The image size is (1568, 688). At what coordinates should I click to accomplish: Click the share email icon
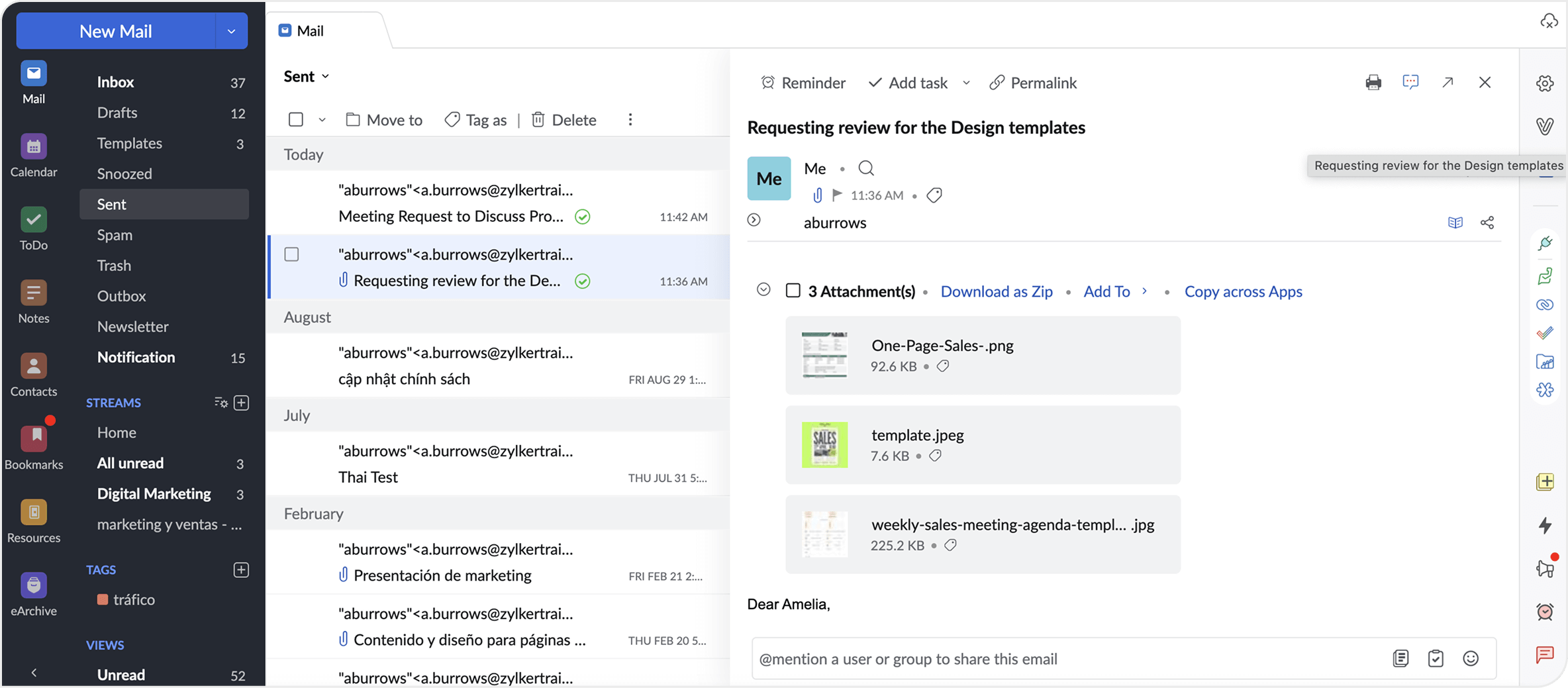pyautogui.click(x=1487, y=222)
